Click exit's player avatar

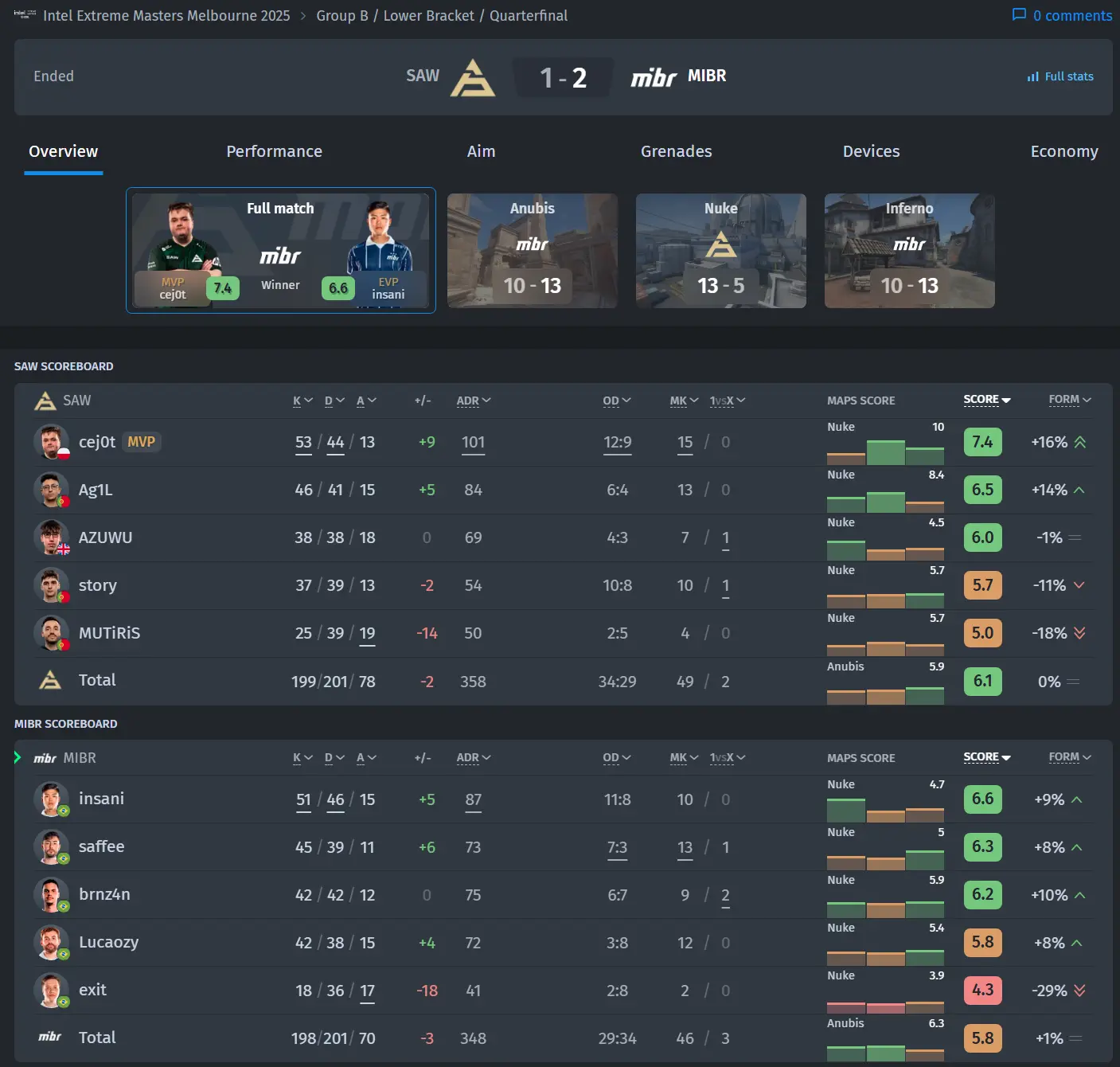coord(52,991)
